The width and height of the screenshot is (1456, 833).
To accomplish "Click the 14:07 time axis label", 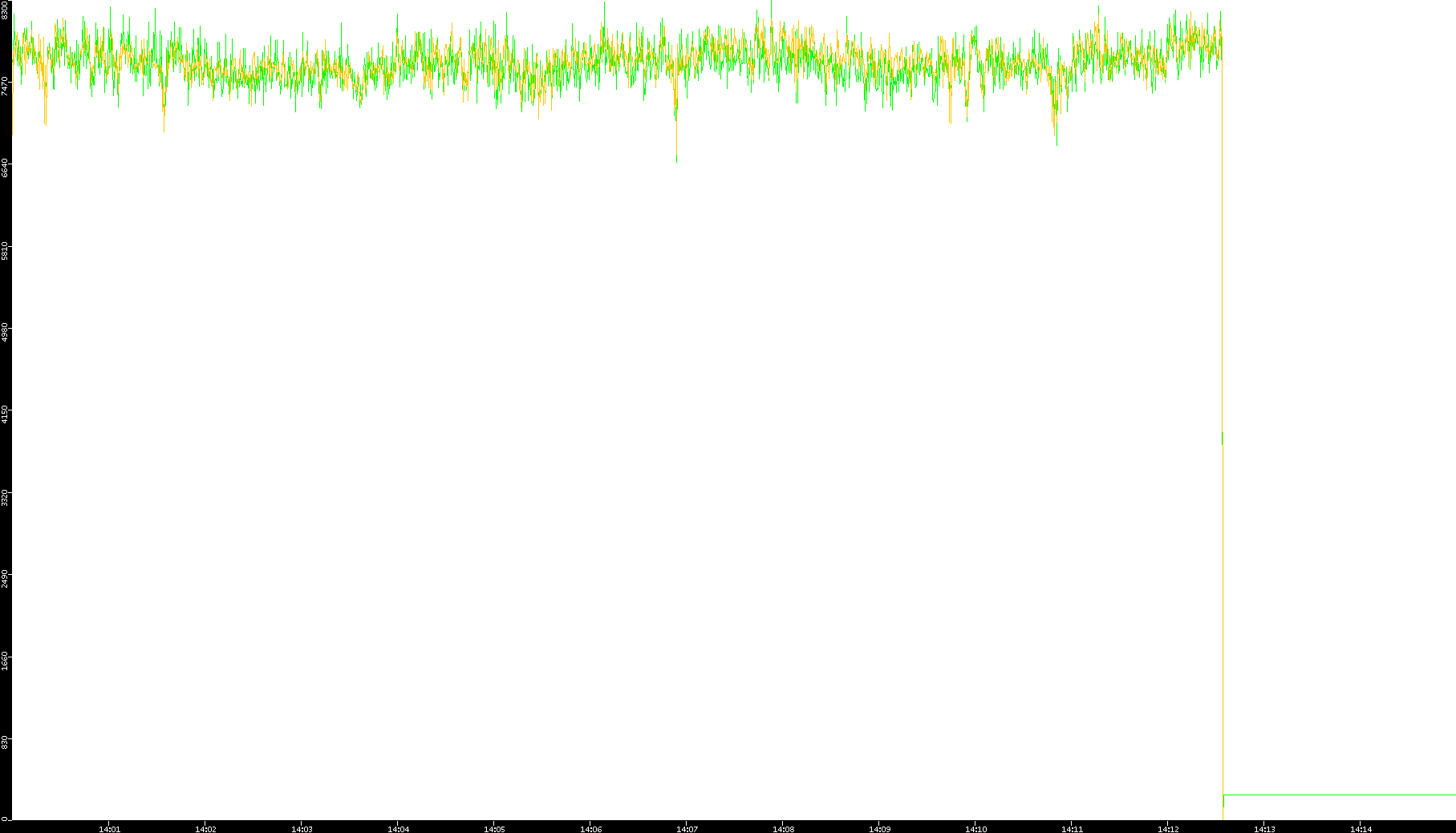I will (687, 829).
